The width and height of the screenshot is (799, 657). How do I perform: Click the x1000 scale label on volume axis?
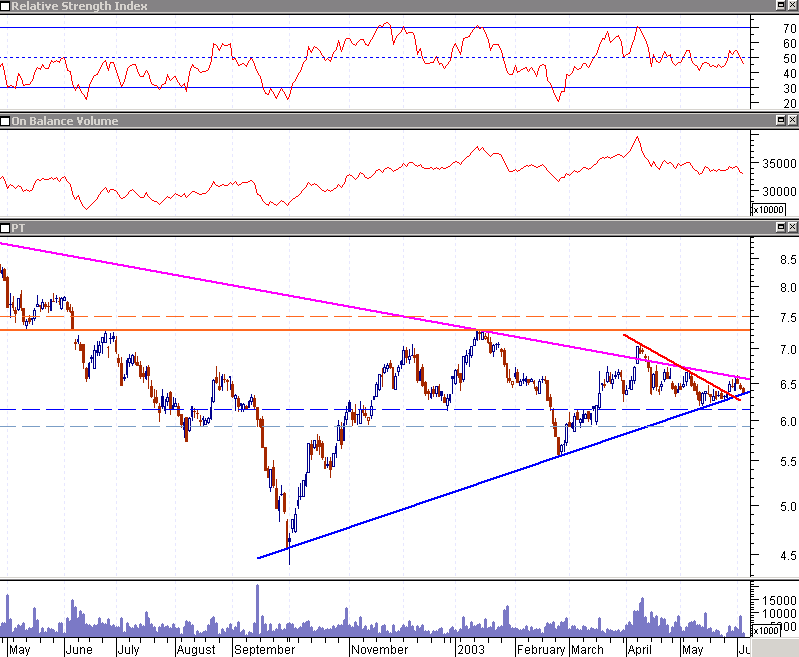(x=766, y=630)
